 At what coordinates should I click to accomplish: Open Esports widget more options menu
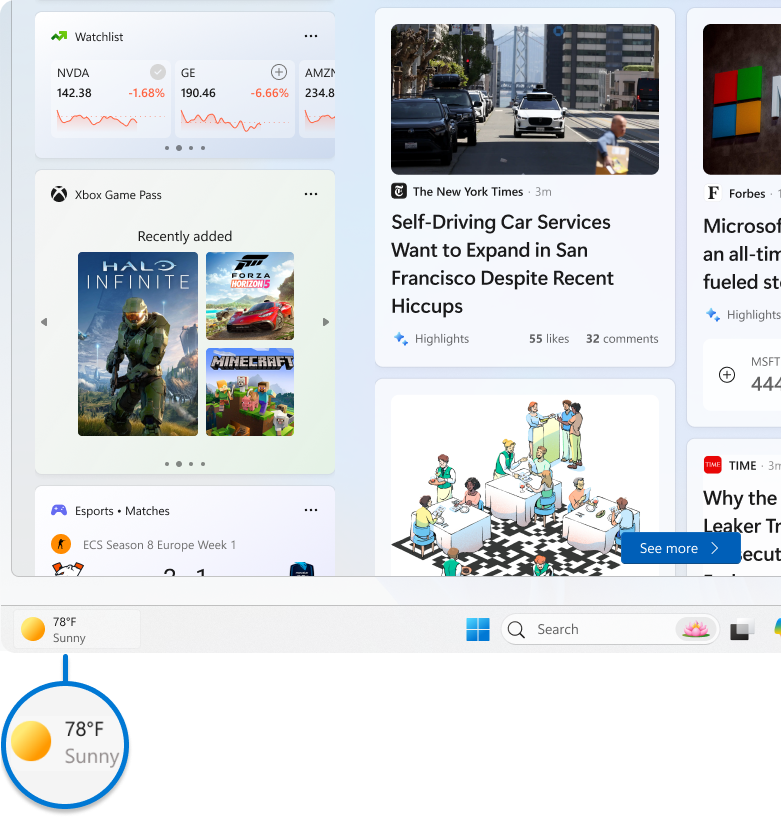311,511
